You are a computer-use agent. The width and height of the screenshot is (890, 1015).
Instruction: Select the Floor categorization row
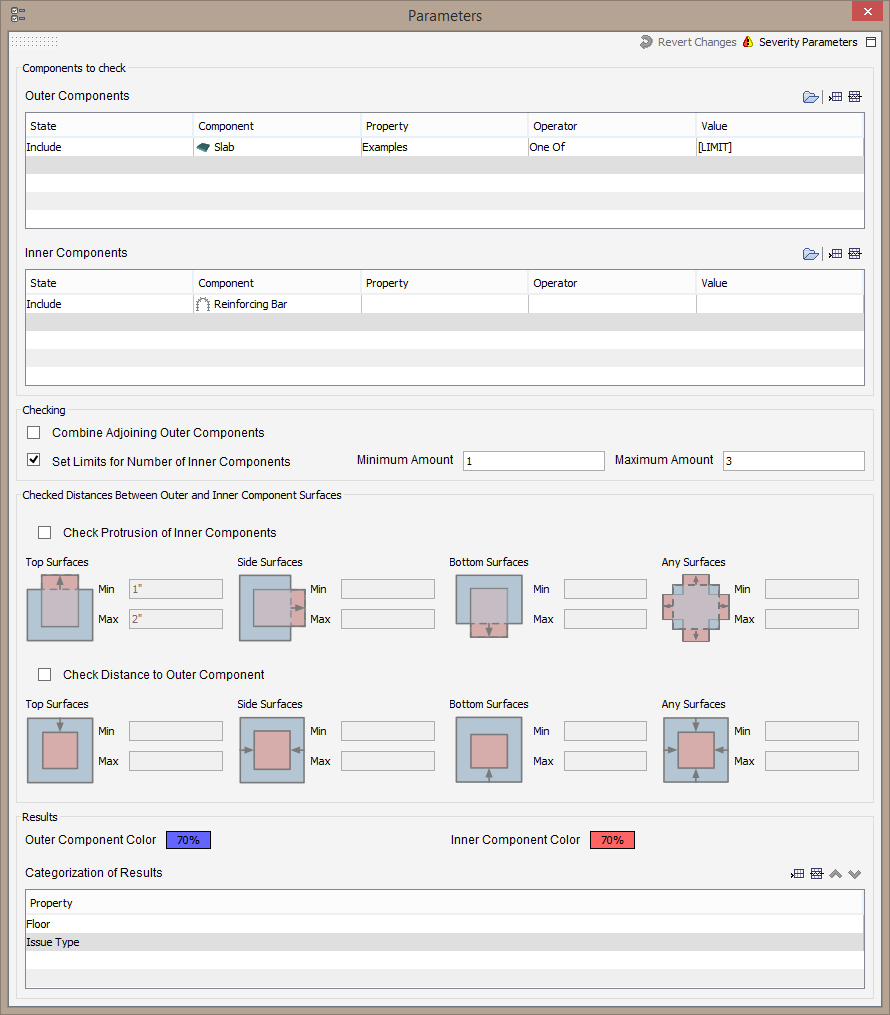pos(445,924)
